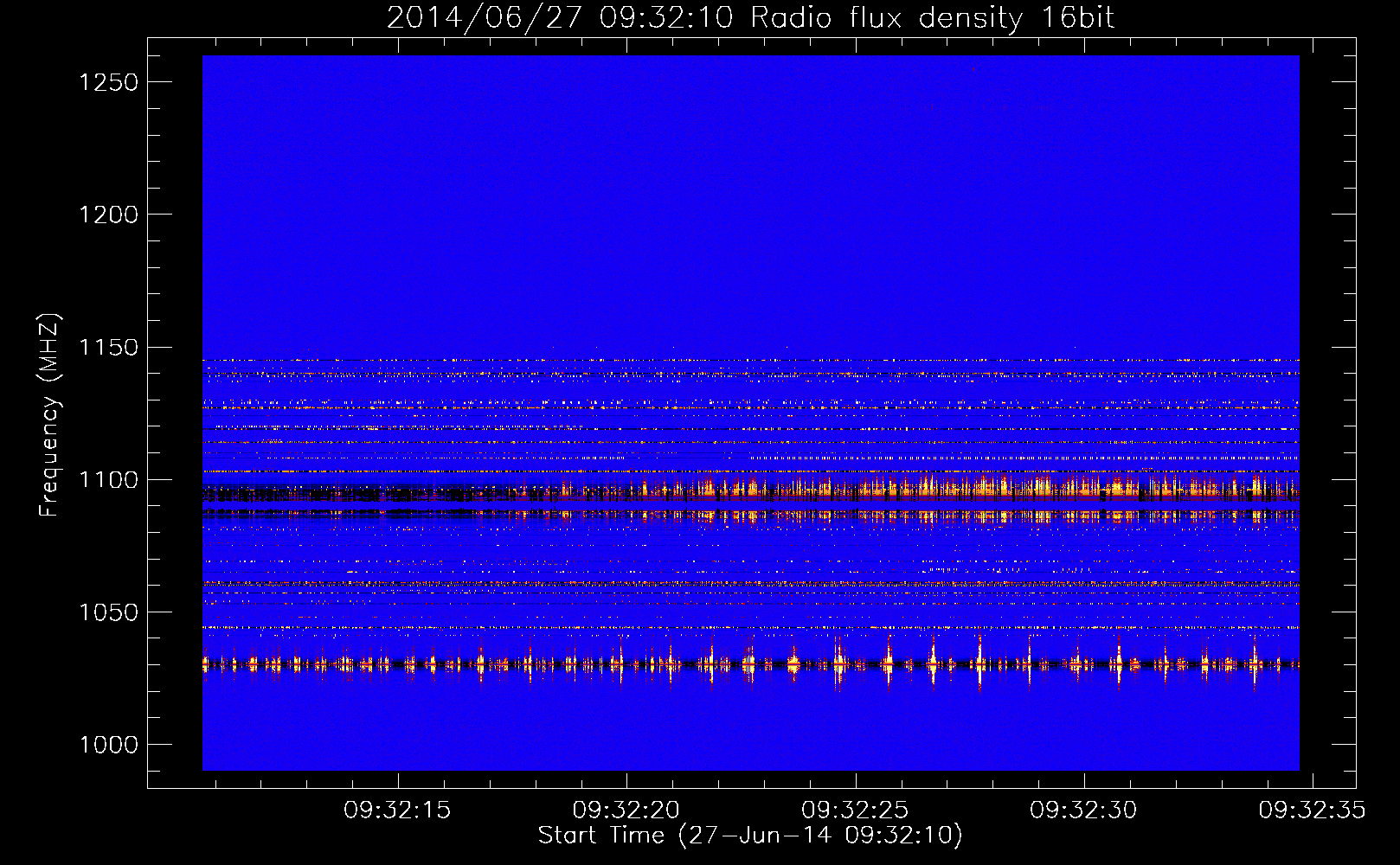Click the 09:32:15 time tick label
Image resolution: width=1400 pixels, height=865 pixels.
point(397,811)
